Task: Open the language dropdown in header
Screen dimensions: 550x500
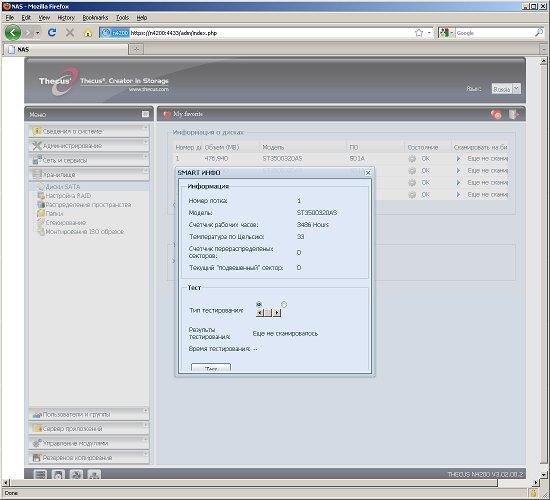Action: (506, 89)
